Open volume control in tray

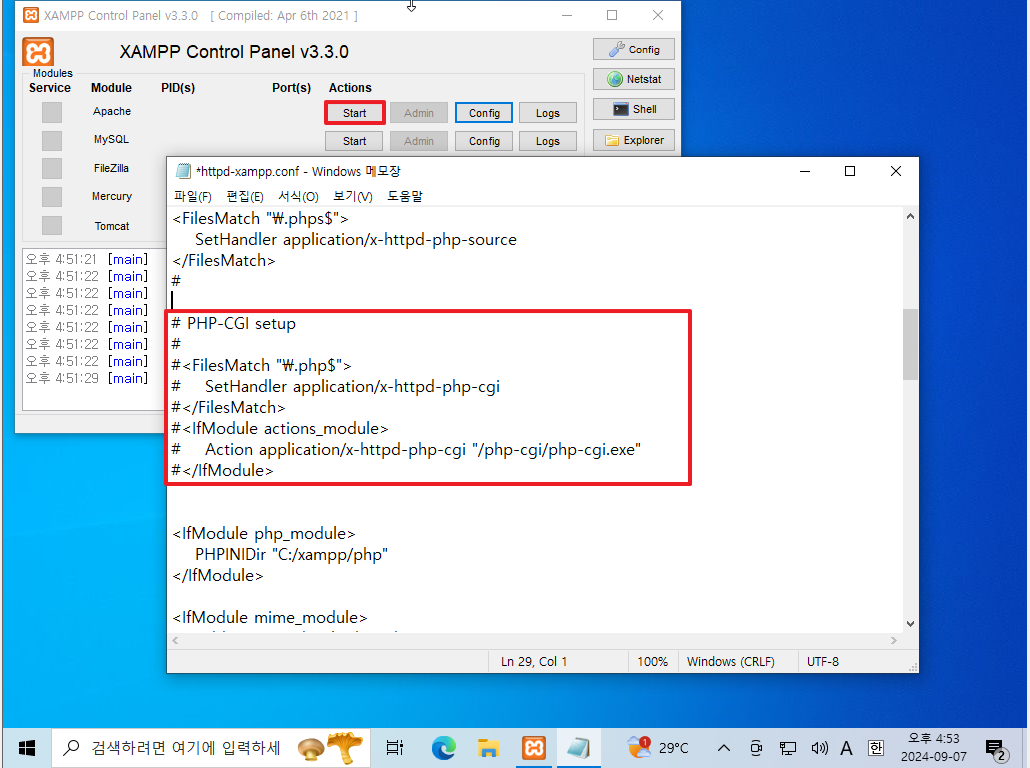(818, 748)
